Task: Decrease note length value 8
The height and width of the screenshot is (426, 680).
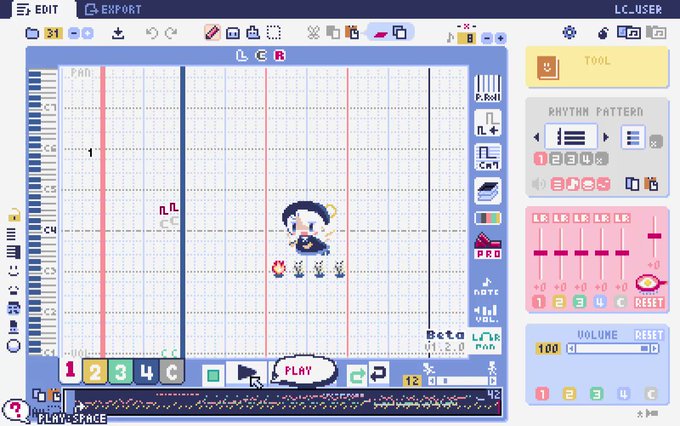Action: (x=487, y=38)
